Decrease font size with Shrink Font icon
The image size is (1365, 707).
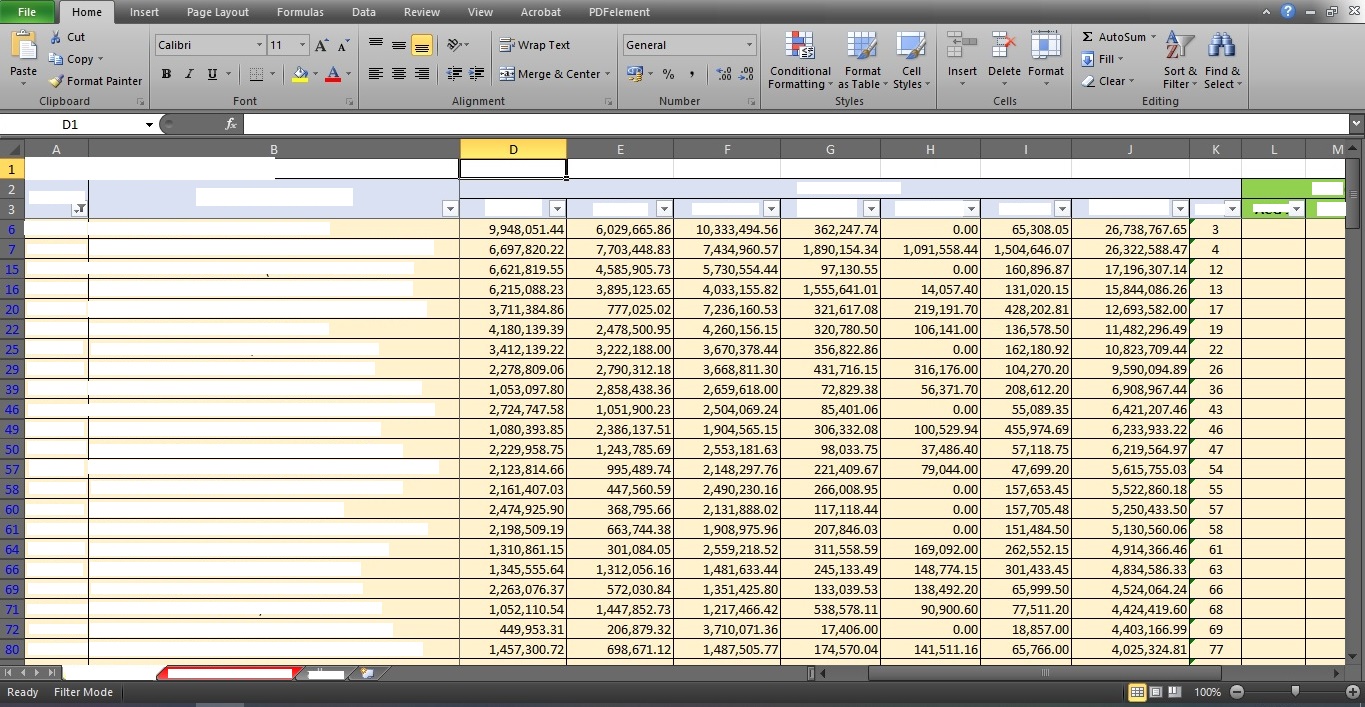coord(343,45)
